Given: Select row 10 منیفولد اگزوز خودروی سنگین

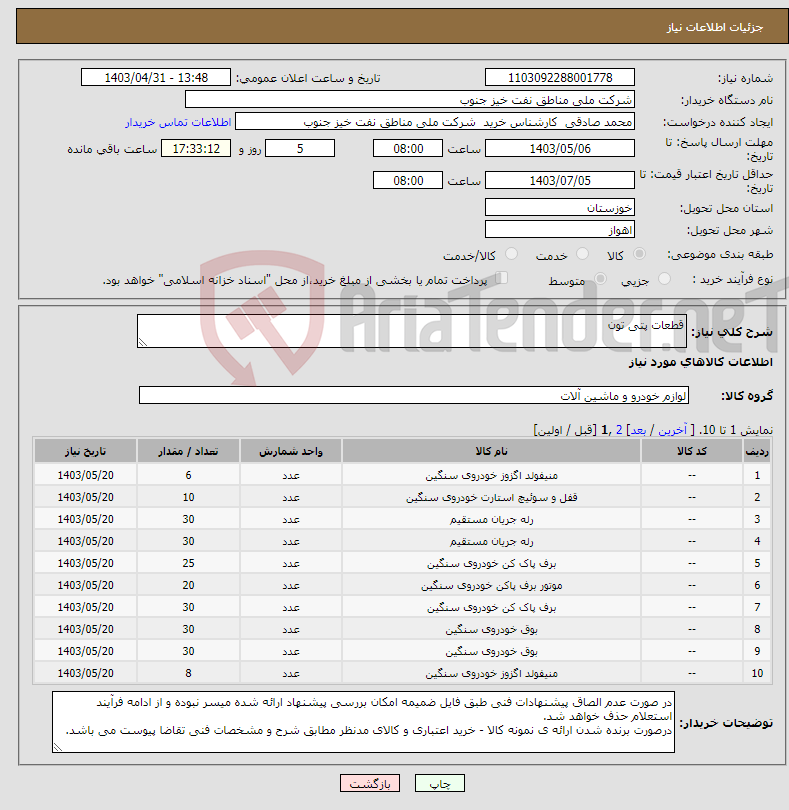Looking at the screenshot, I should click(x=491, y=673).
